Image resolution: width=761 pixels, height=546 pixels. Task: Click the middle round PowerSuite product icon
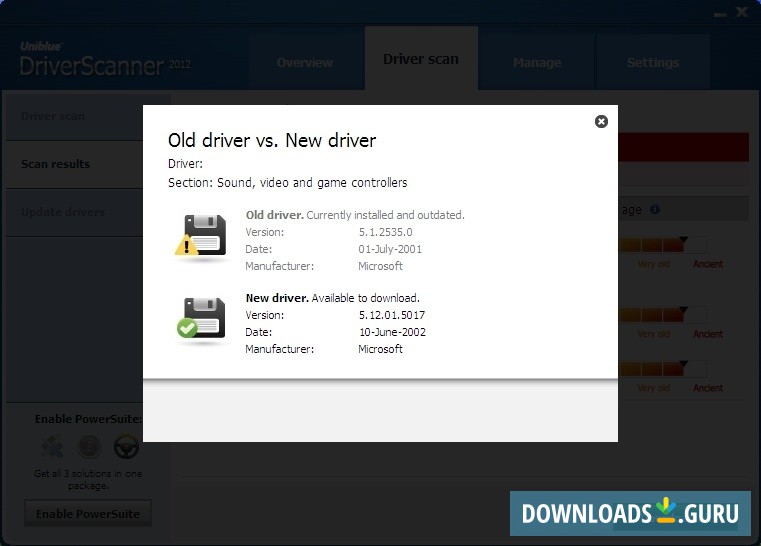coord(89,447)
